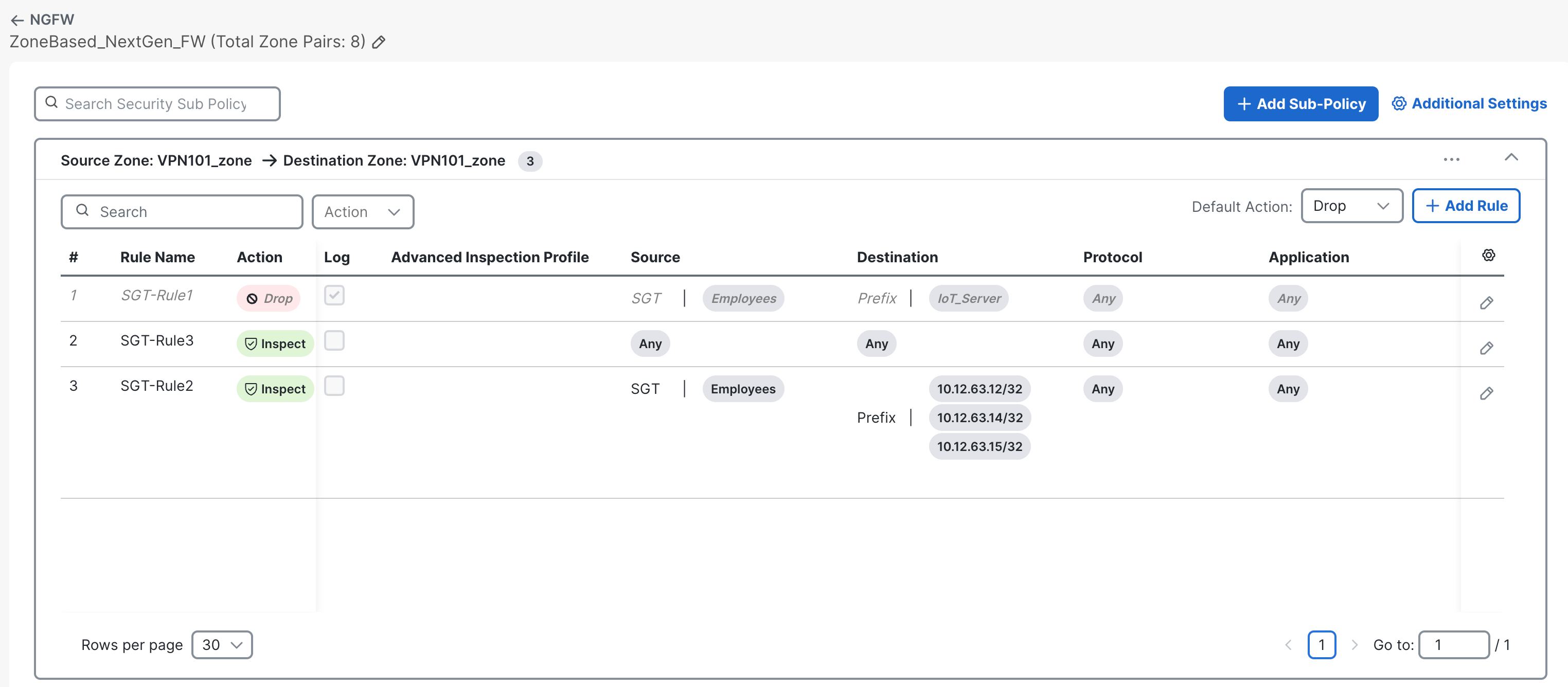Click the Any protocol tag of SGT-Rule2
The image size is (1568, 687).
point(1103,389)
